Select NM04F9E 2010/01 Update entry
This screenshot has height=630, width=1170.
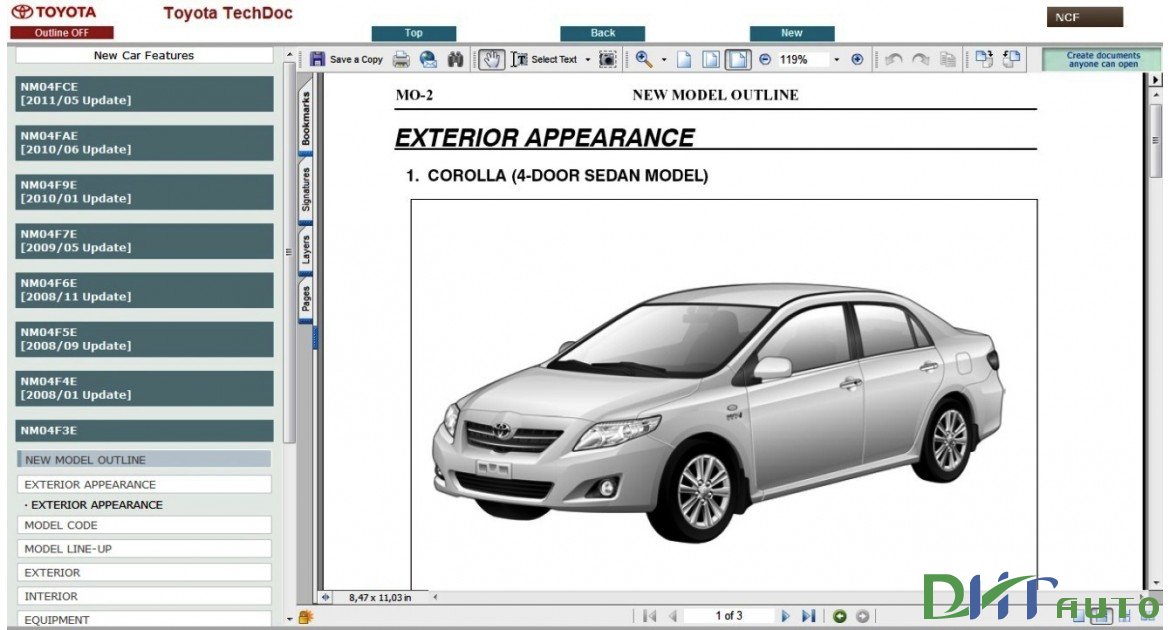[144, 192]
